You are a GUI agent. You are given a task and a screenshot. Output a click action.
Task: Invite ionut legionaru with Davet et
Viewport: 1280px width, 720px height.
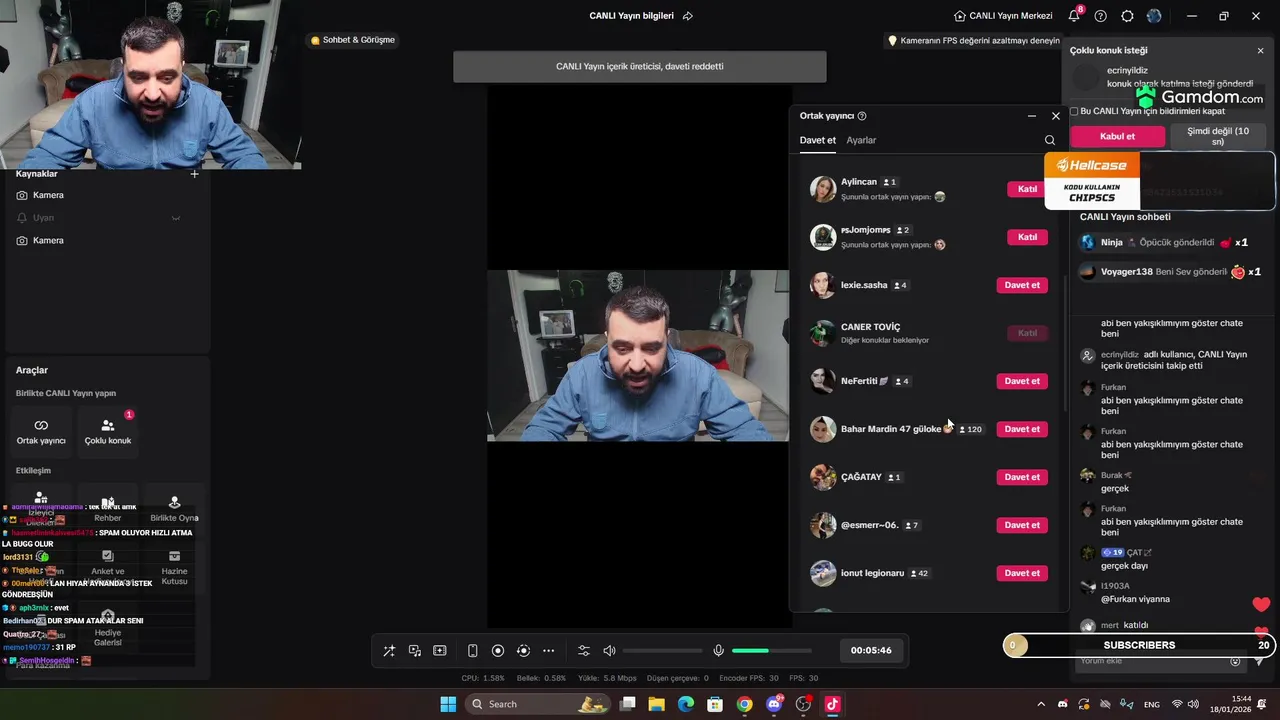[1022, 573]
